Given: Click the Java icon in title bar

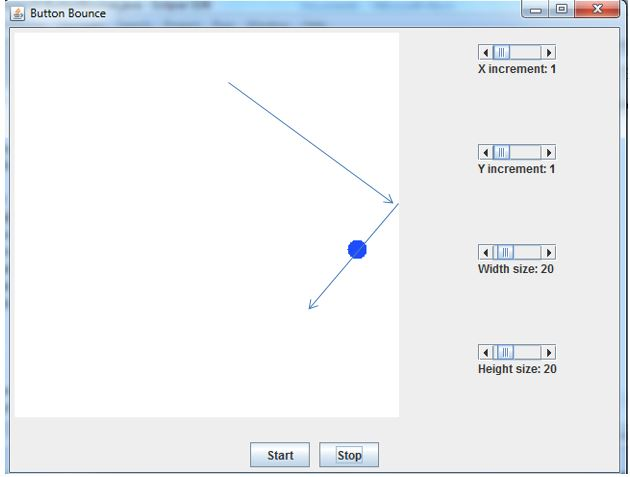Looking at the screenshot, I should coord(17,13).
